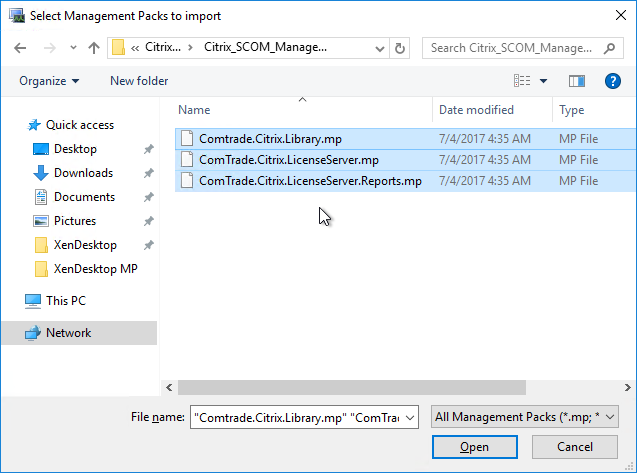This screenshot has width=637, height=473.
Task: Select the Citrix... breadcrumb segment
Action: pos(163,47)
